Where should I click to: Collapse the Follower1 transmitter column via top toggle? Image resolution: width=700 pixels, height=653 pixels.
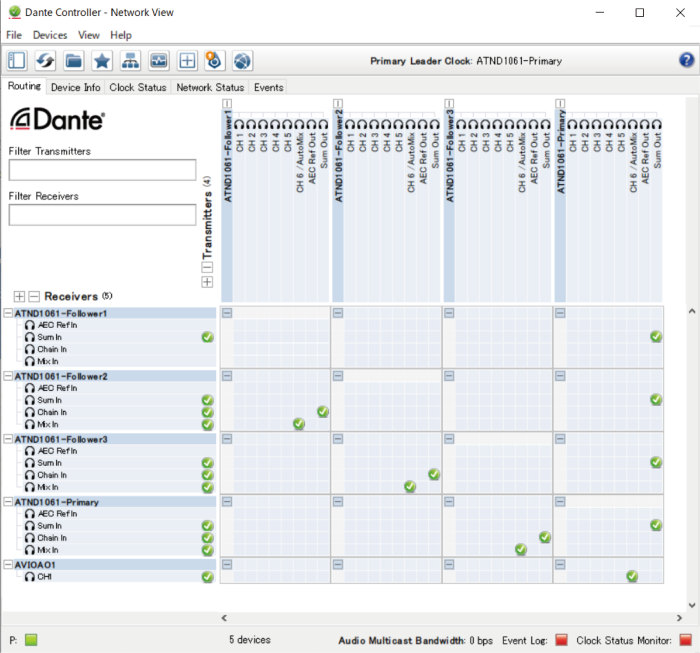(x=227, y=104)
